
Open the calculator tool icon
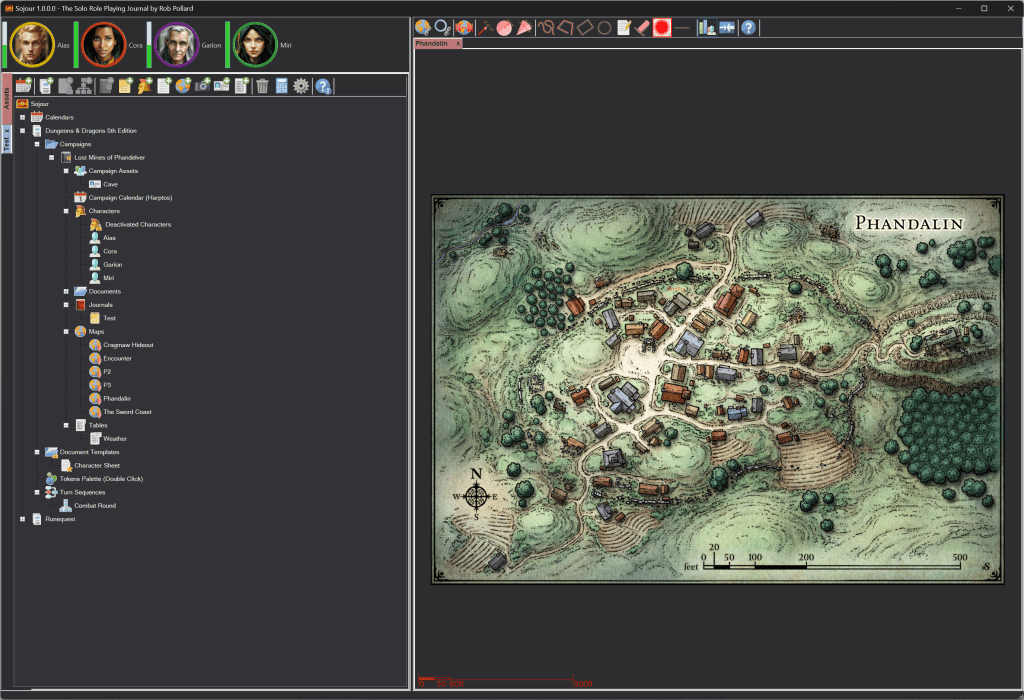click(281, 87)
